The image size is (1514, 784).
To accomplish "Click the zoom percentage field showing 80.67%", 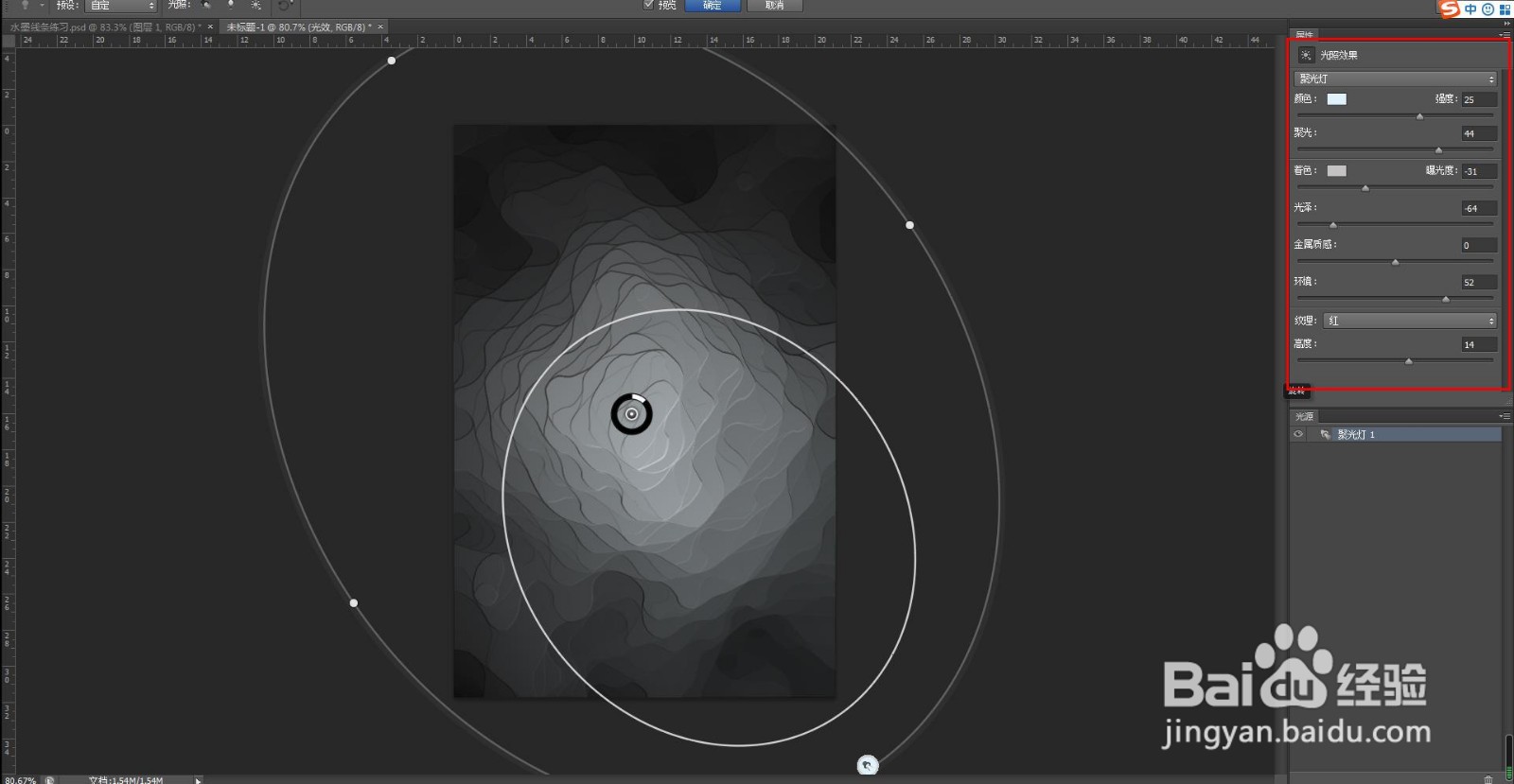I will coord(20,779).
